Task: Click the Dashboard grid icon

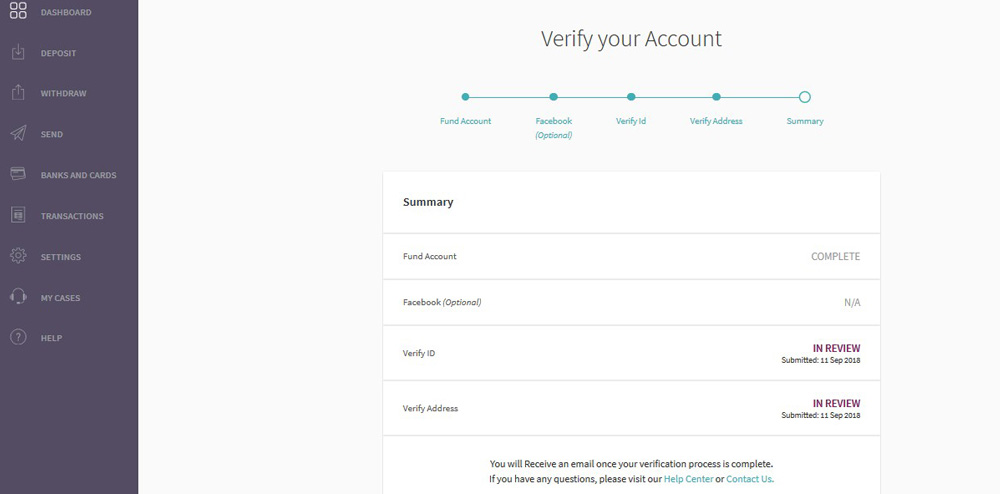Action: point(18,12)
